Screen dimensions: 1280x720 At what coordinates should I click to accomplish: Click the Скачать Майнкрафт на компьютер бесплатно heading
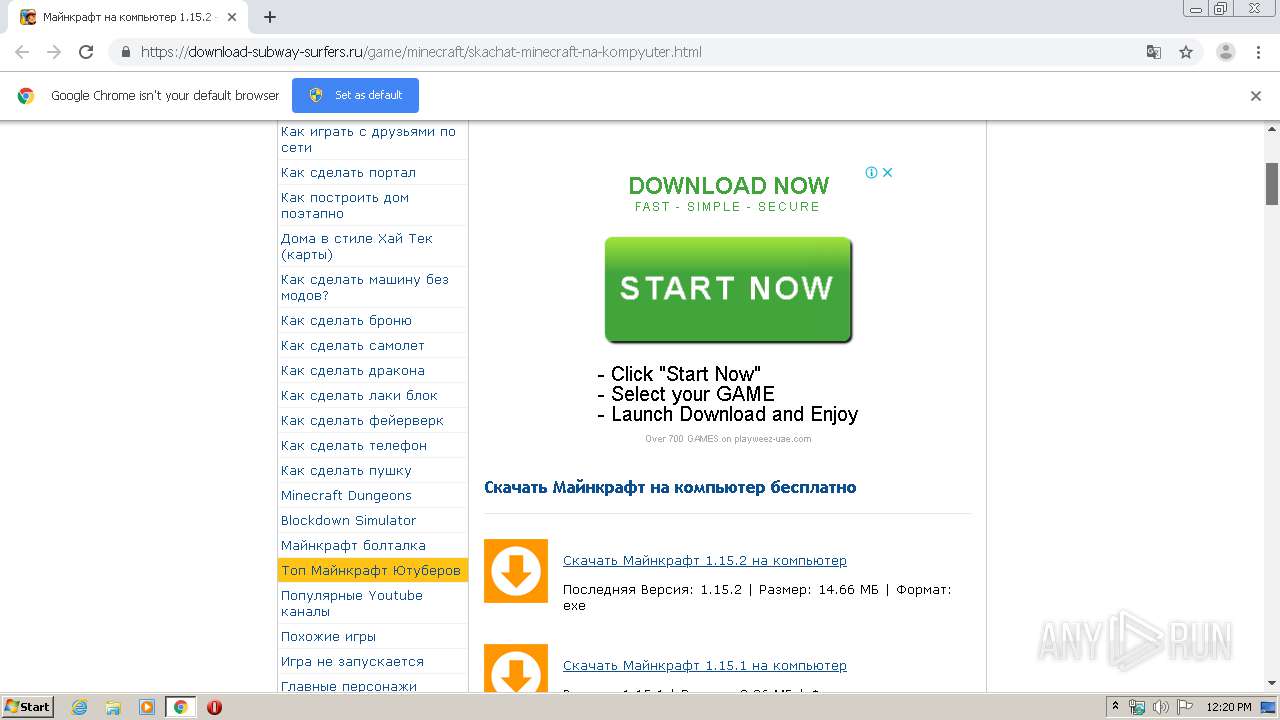670,488
